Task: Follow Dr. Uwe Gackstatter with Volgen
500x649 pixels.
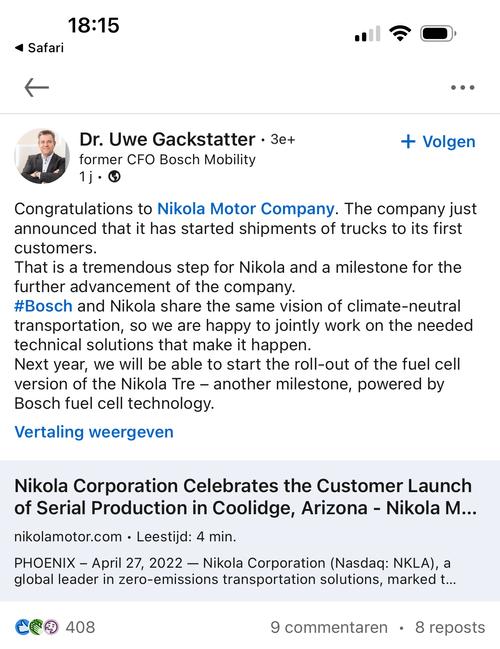Action: [438, 142]
